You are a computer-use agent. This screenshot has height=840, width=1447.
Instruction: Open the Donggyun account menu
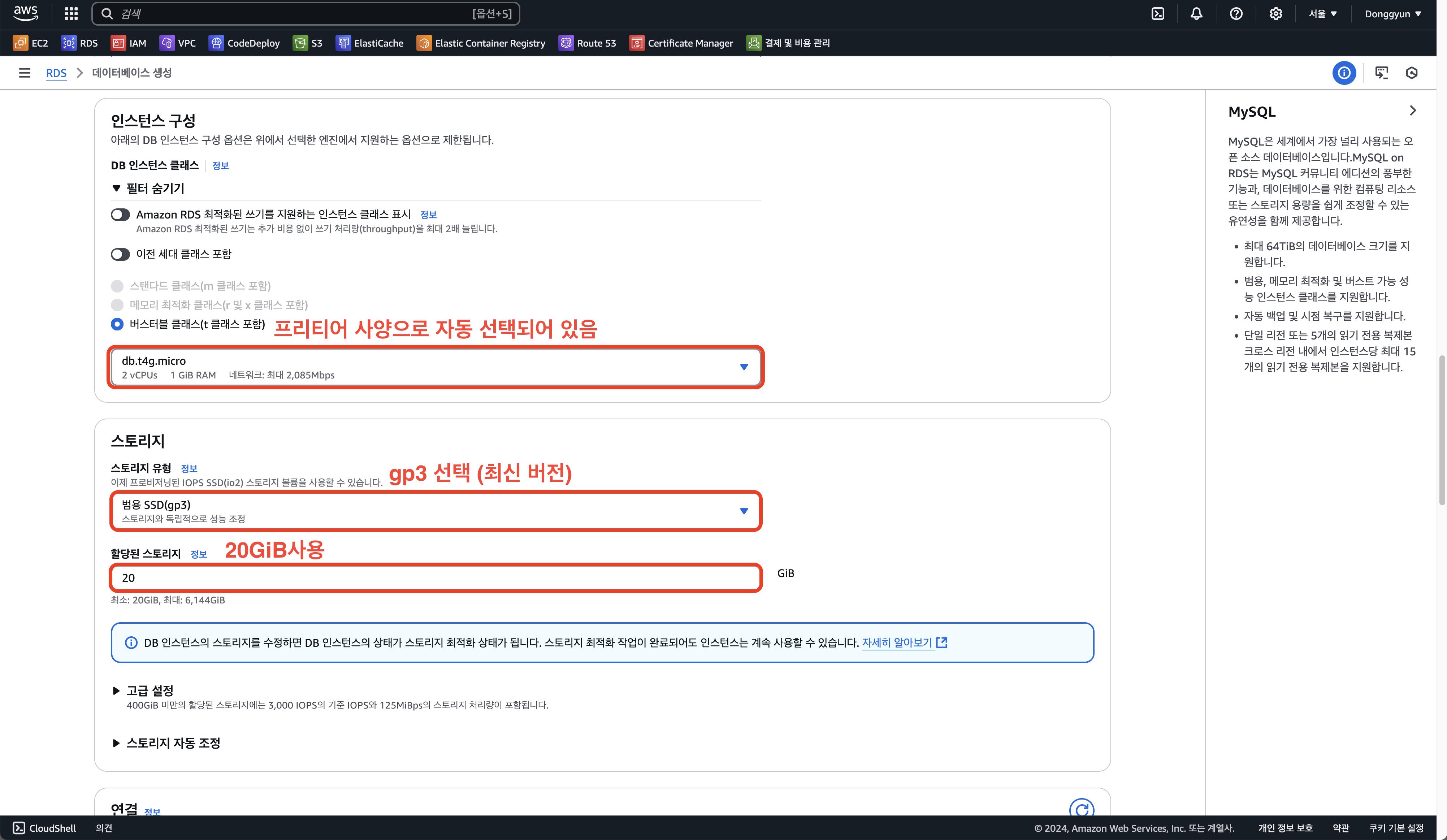click(1393, 14)
